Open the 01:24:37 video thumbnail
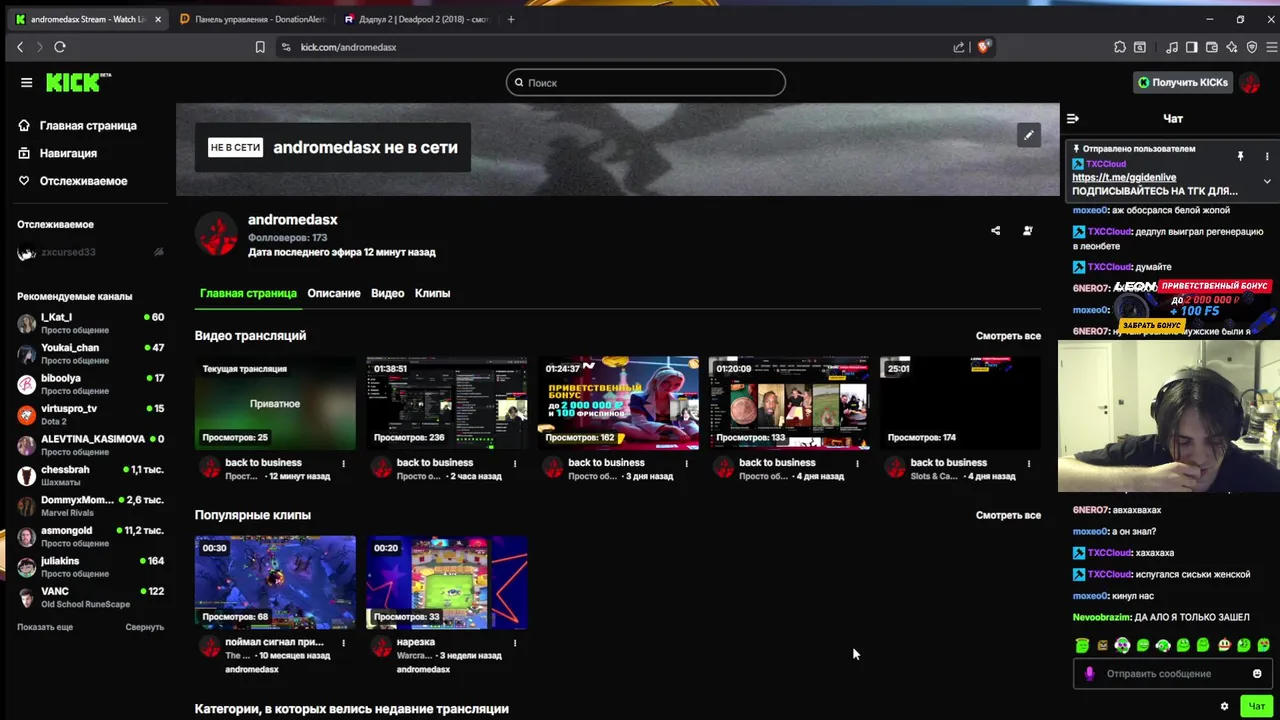The height and width of the screenshot is (720, 1280). coord(618,403)
